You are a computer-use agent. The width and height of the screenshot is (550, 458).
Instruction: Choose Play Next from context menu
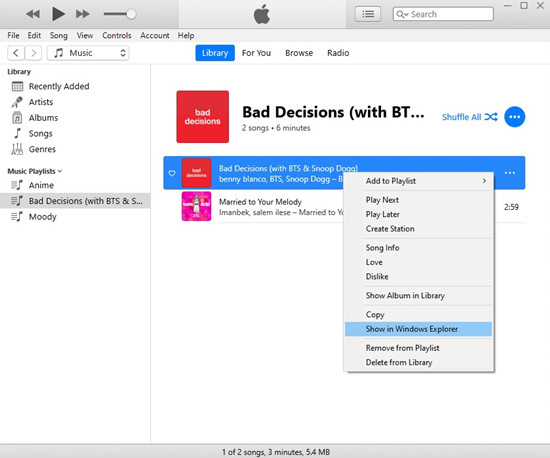pos(419,200)
